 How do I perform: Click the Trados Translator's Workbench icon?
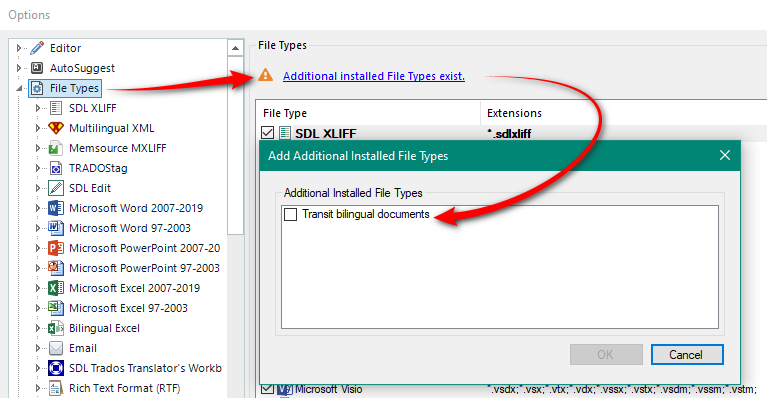[56, 368]
